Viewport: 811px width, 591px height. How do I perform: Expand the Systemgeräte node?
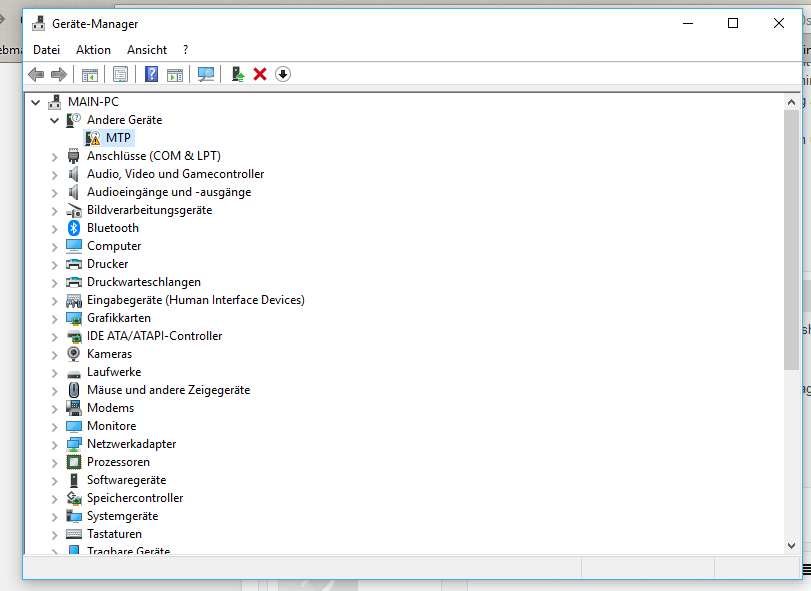click(55, 517)
